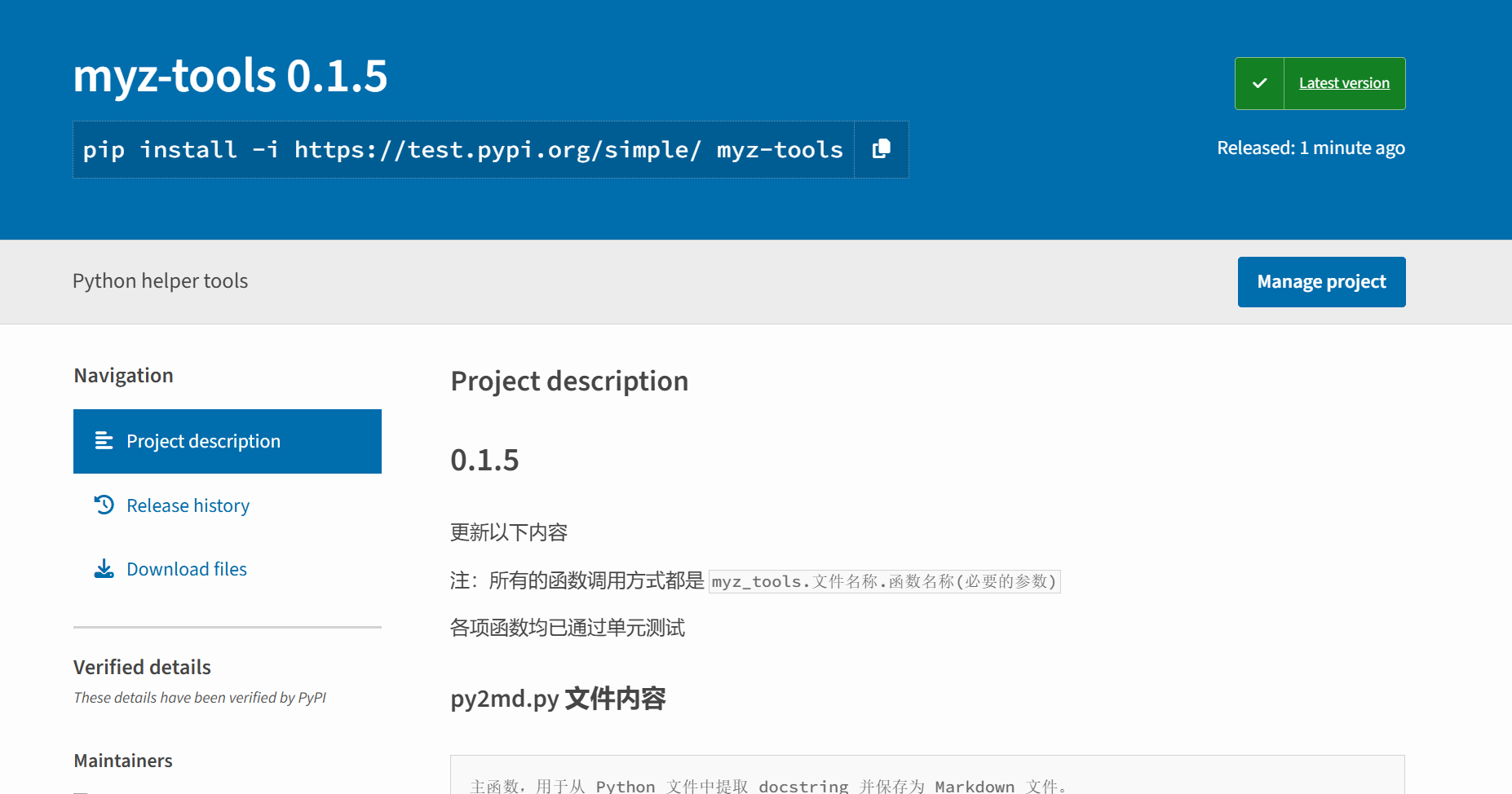Image resolution: width=1512 pixels, height=794 pixels.
Task: Click the Python helper tools summary
Action: click(x=160, y=281)
